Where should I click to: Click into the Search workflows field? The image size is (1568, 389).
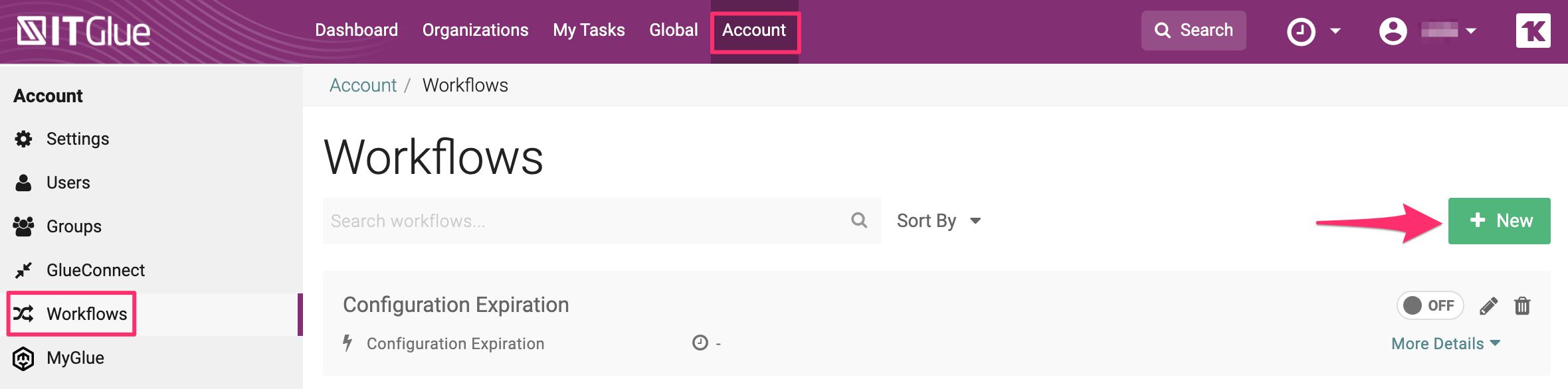pyautogui.click(x=585, y=221)
